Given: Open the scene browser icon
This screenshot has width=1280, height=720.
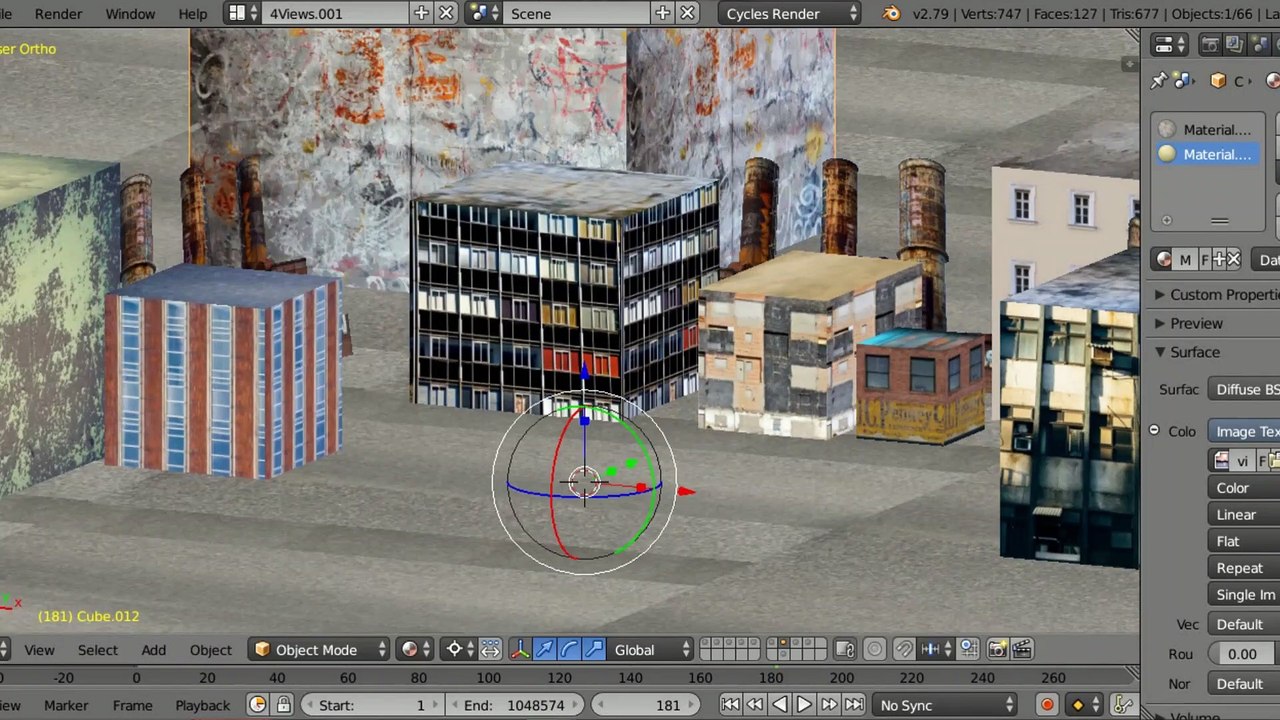Looking at the screenshot, I should click(x=485, y=13).
